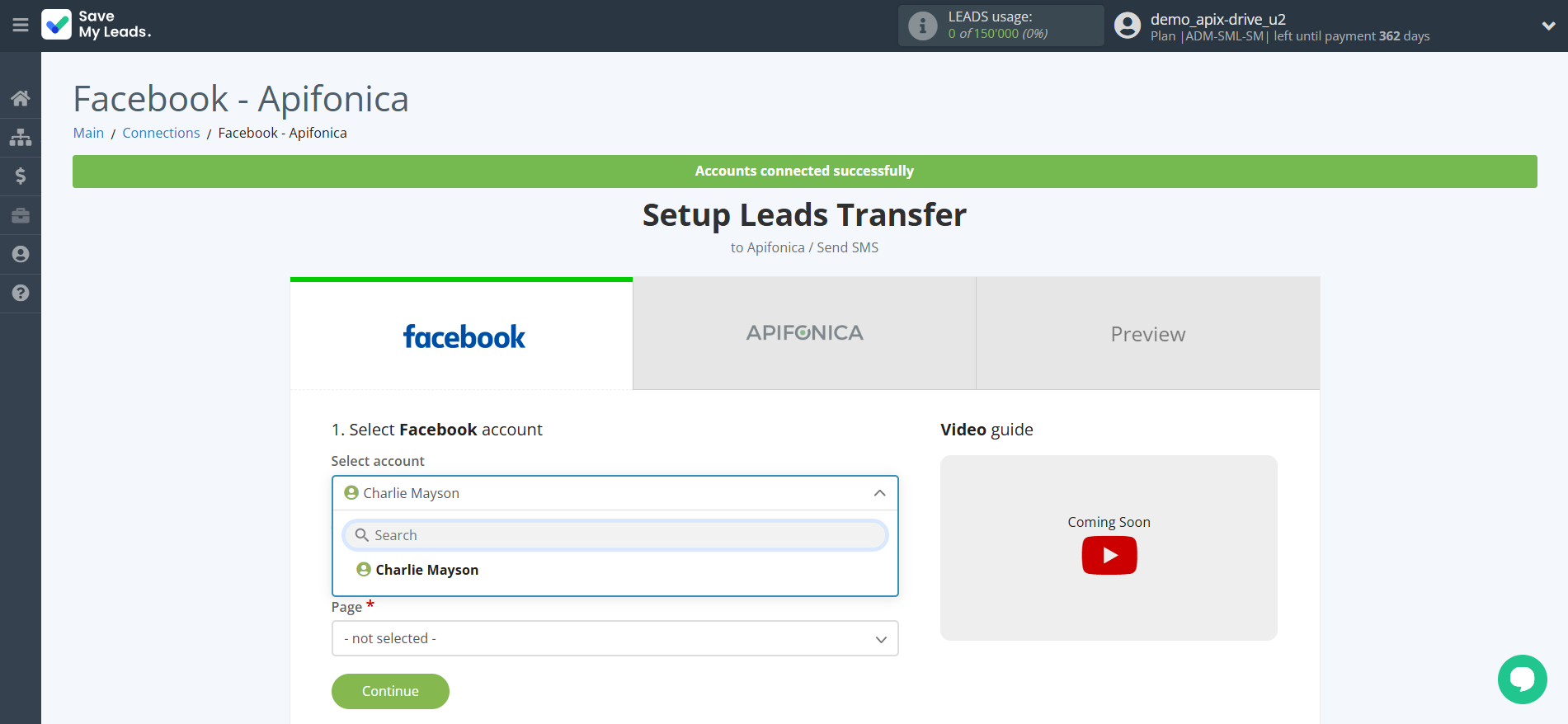Click the Save My Leads logo

point(97,25)
